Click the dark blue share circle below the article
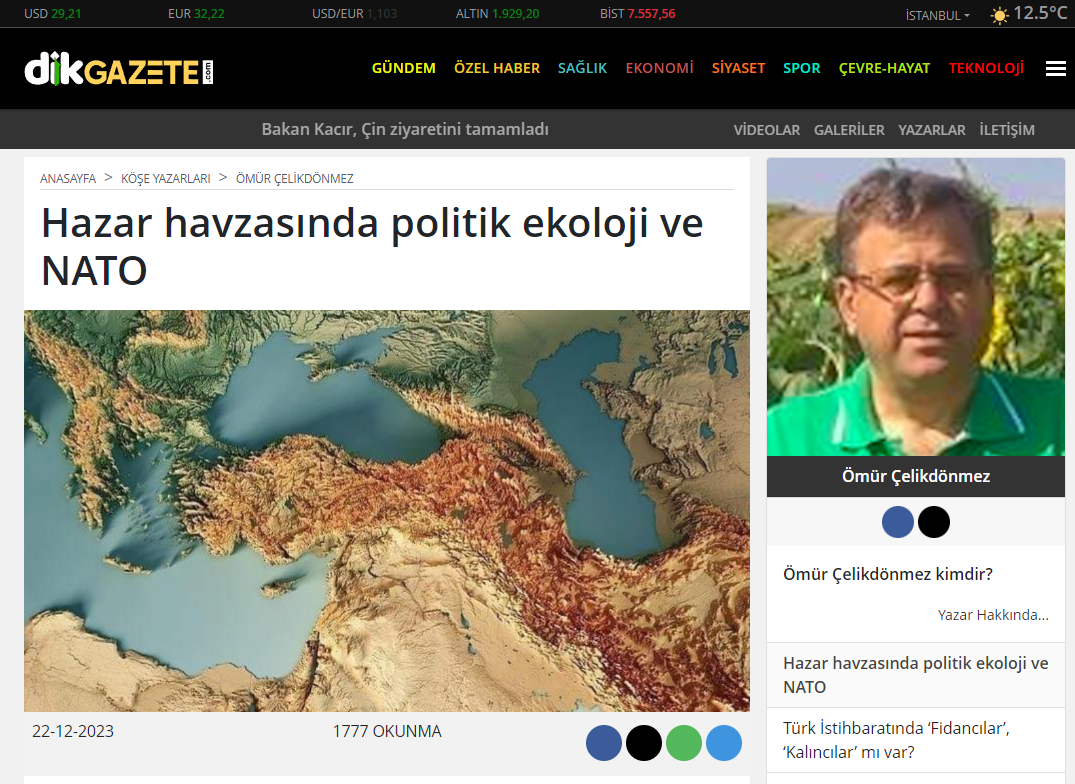The image size is (1075, 784). [x=604, y=743]
